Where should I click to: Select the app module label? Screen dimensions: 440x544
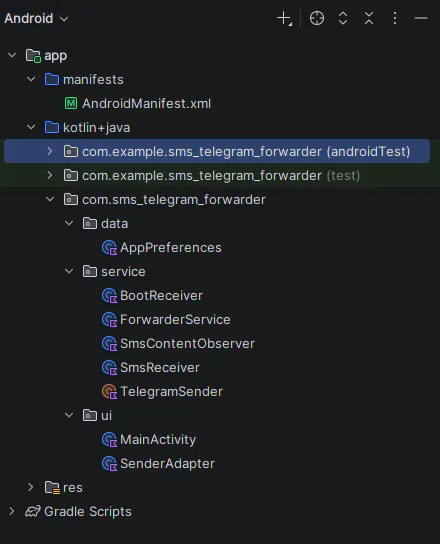56,56
